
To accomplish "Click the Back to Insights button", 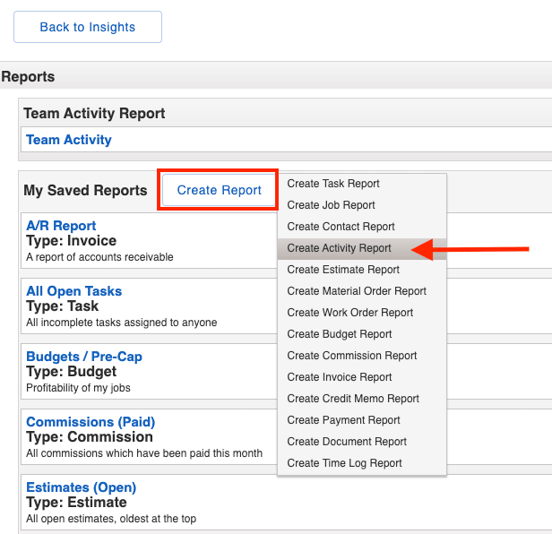I will (88, 27).
